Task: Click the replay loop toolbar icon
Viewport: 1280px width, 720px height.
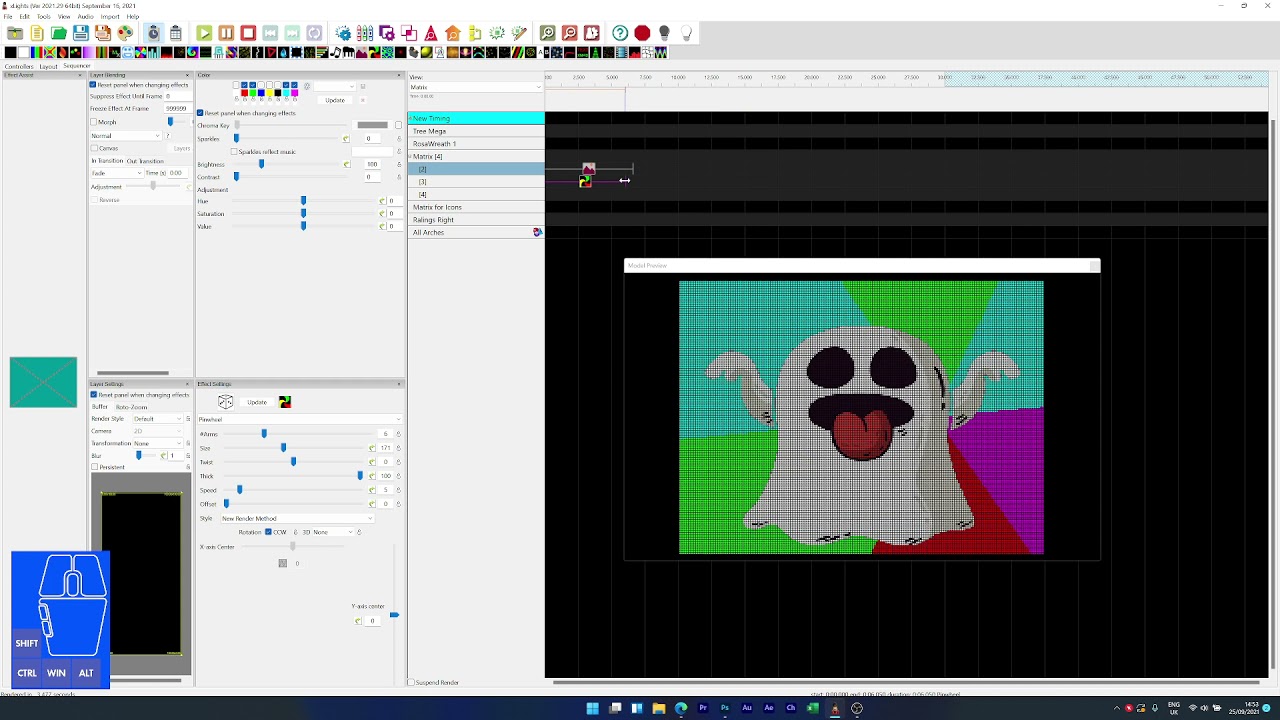Action: pos(314,33)
